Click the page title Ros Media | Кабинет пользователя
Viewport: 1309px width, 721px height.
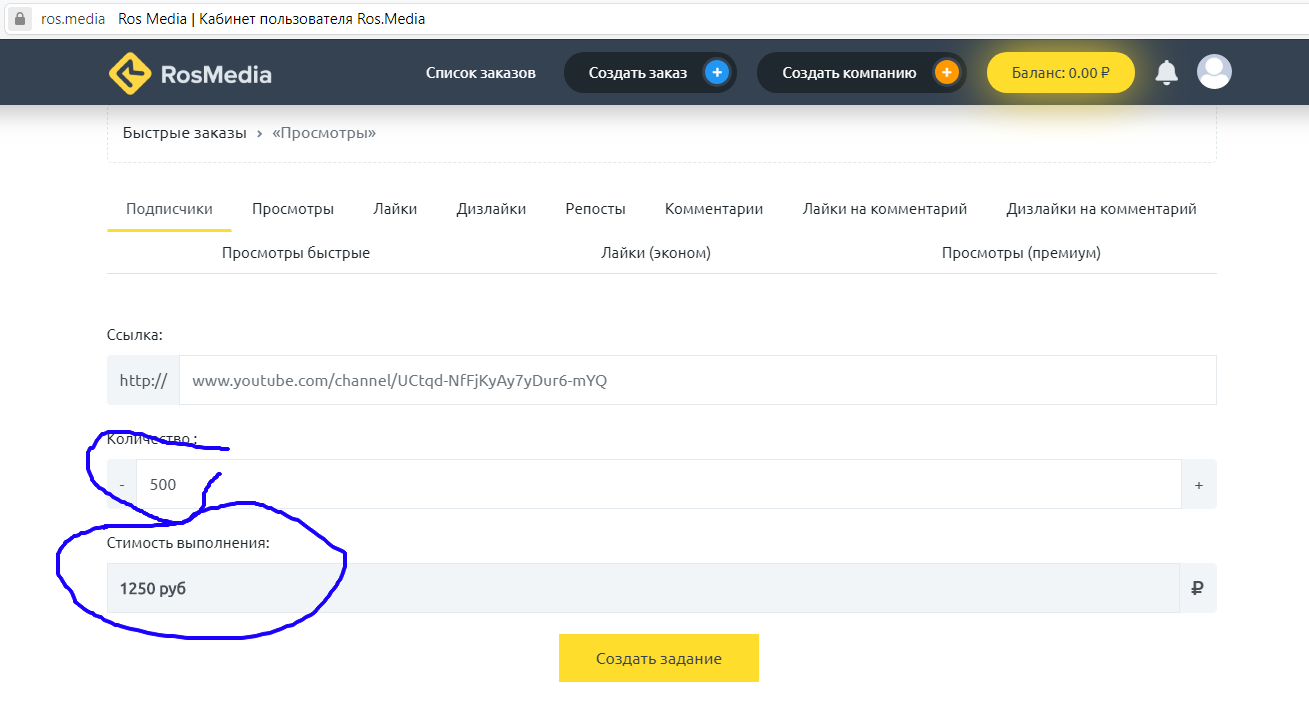click(x=271, y=19)
